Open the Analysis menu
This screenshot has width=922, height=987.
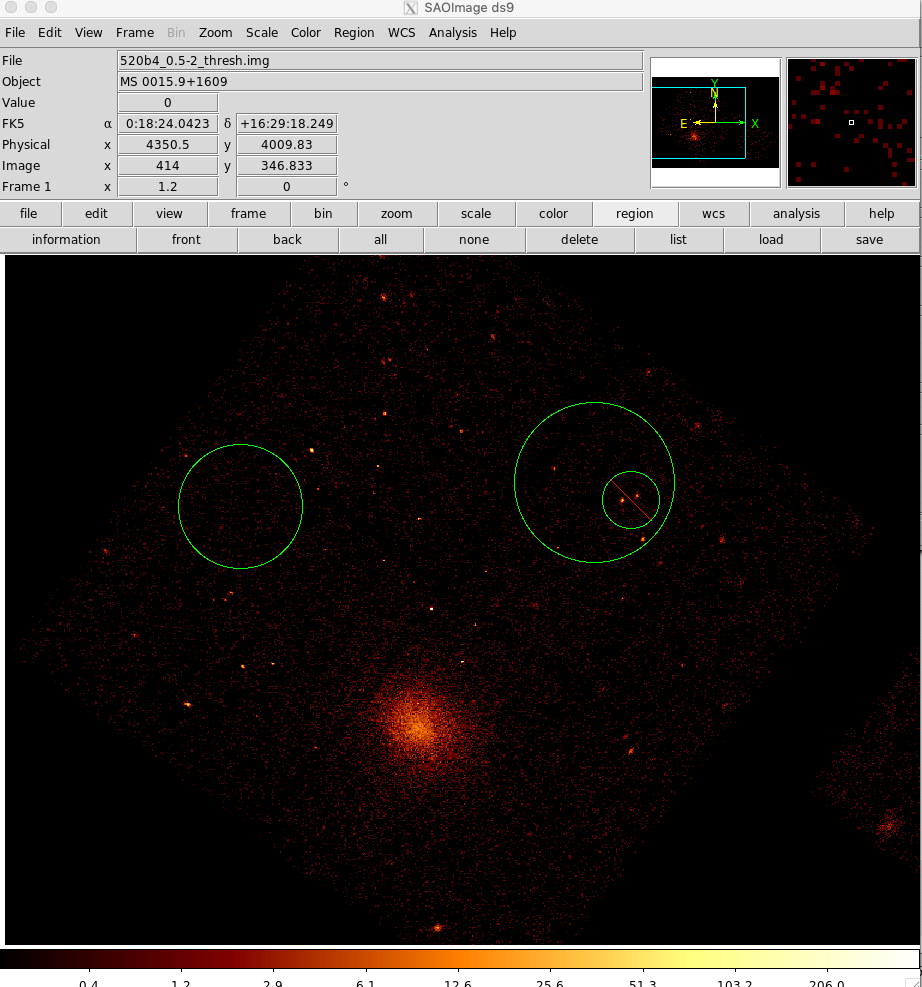click(452, 33)
